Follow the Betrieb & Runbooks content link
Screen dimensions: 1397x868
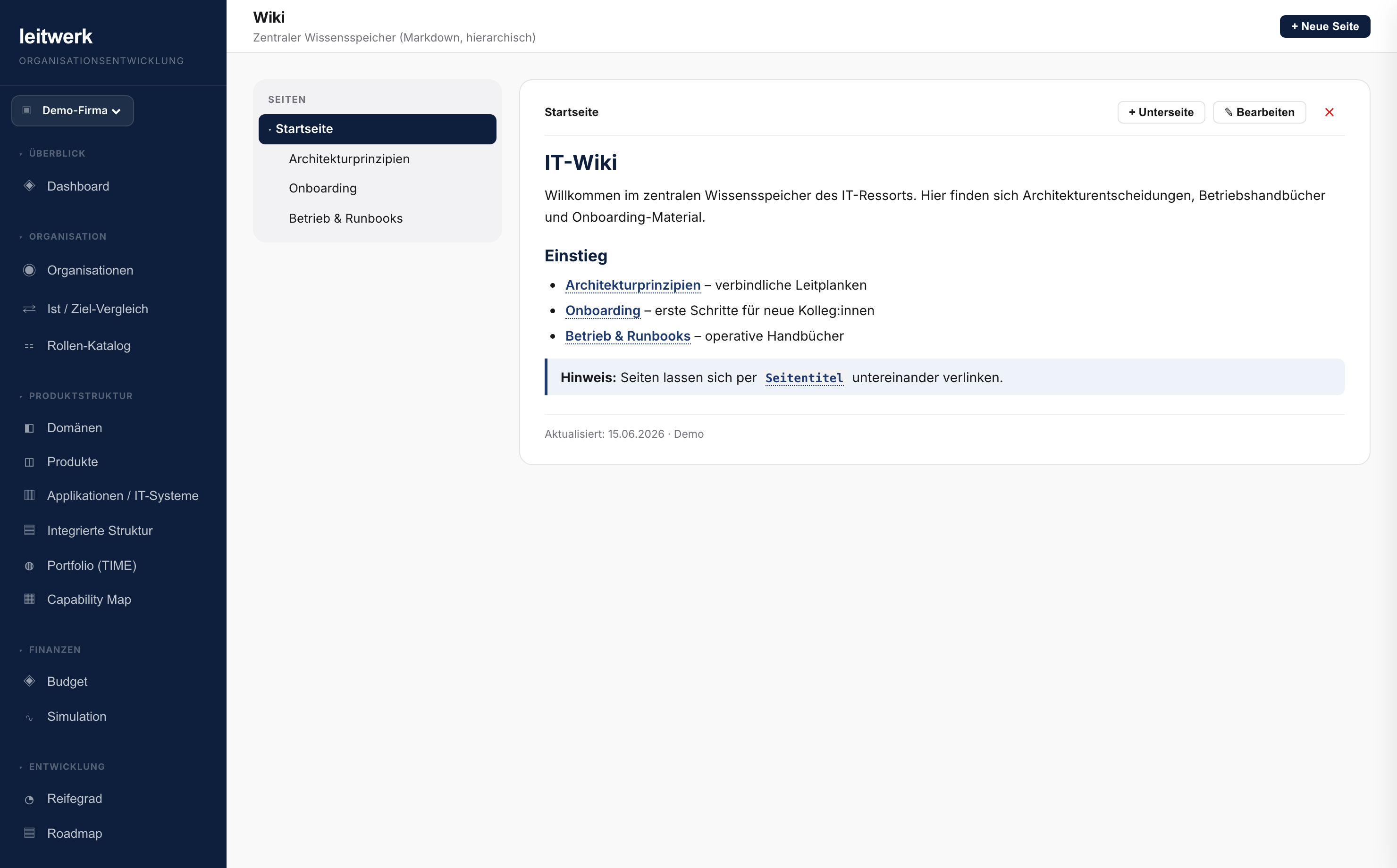(628, 336)
